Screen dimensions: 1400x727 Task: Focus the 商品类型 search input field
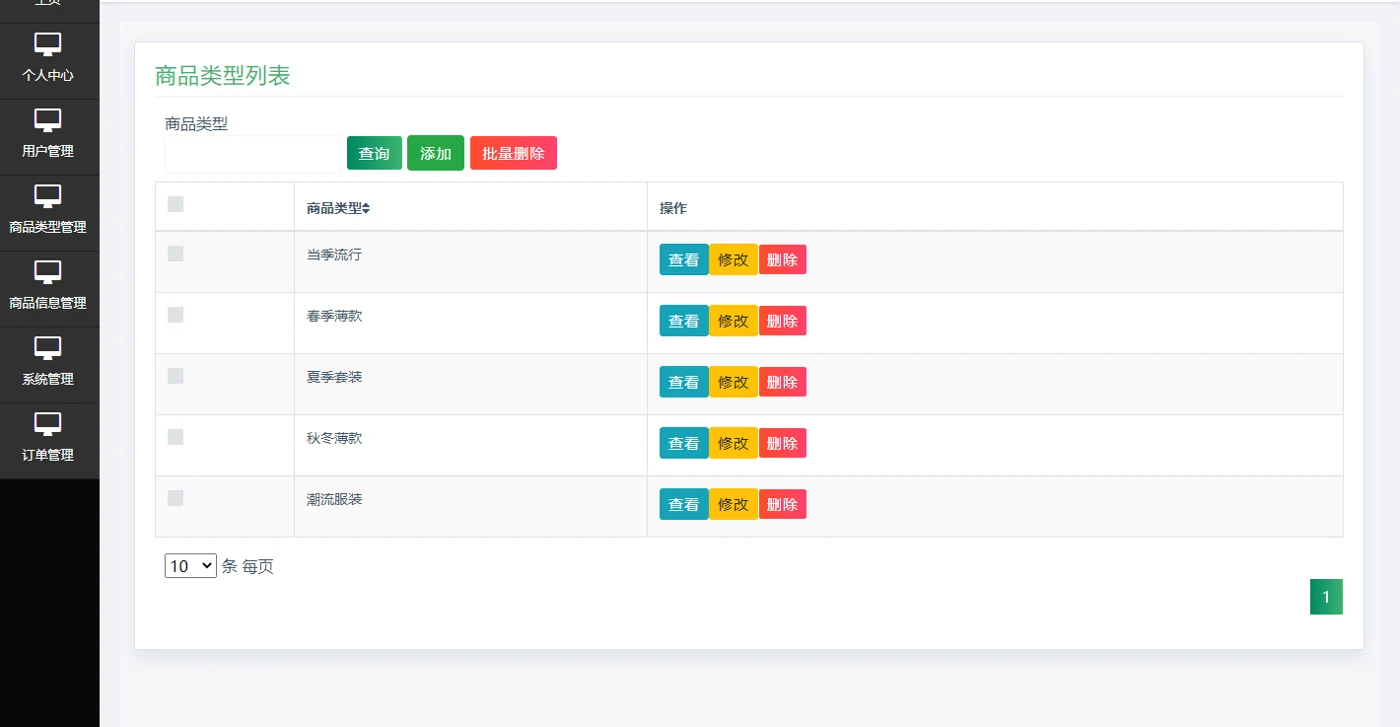pos(253,154)
